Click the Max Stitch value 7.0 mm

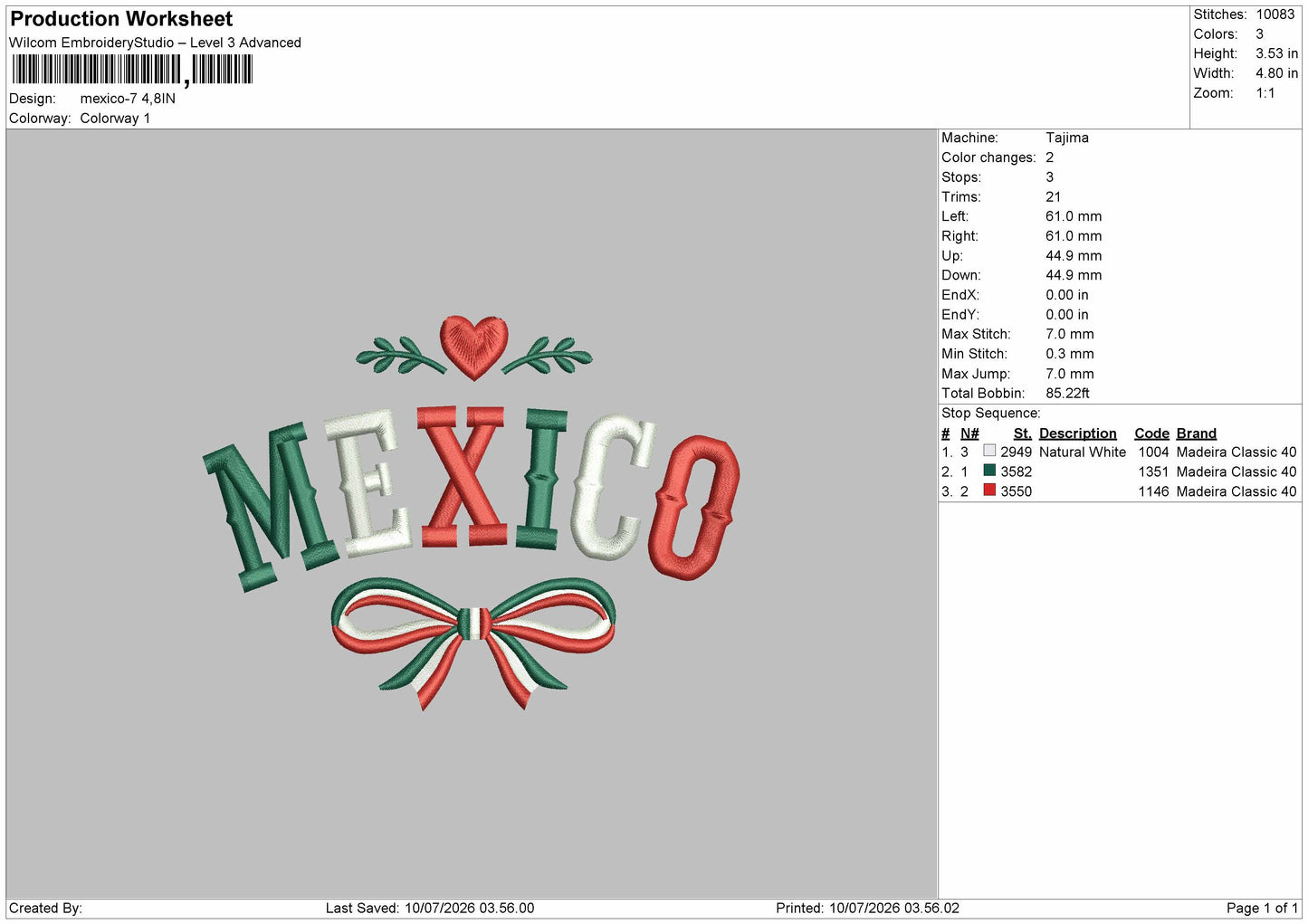coord(1070,334)
